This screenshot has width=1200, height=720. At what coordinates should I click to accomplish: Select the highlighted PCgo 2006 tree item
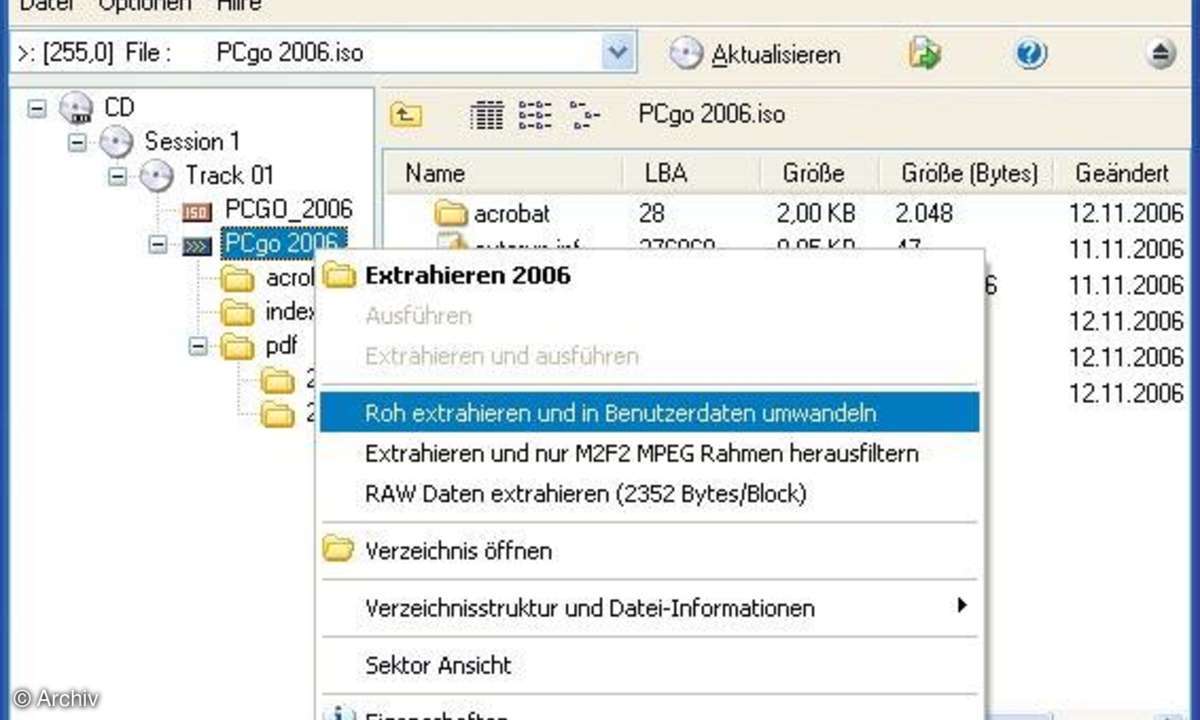coord(284,244)
